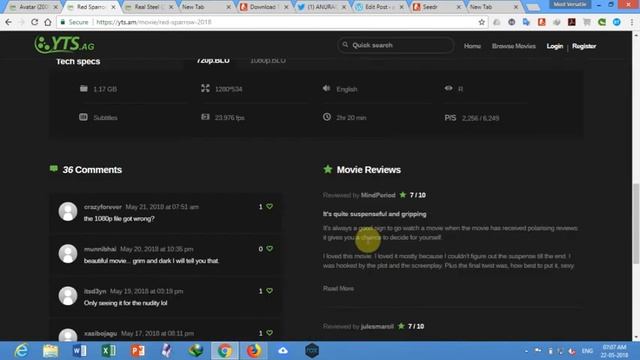Bookmark the page with the star icon

(x=482, y=22)
